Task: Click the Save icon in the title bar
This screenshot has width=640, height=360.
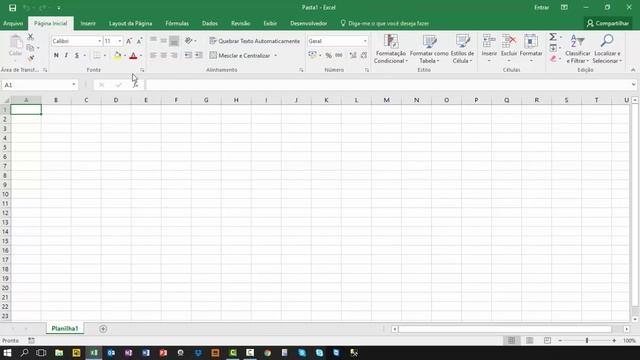Action: click(x=12, y=8)
